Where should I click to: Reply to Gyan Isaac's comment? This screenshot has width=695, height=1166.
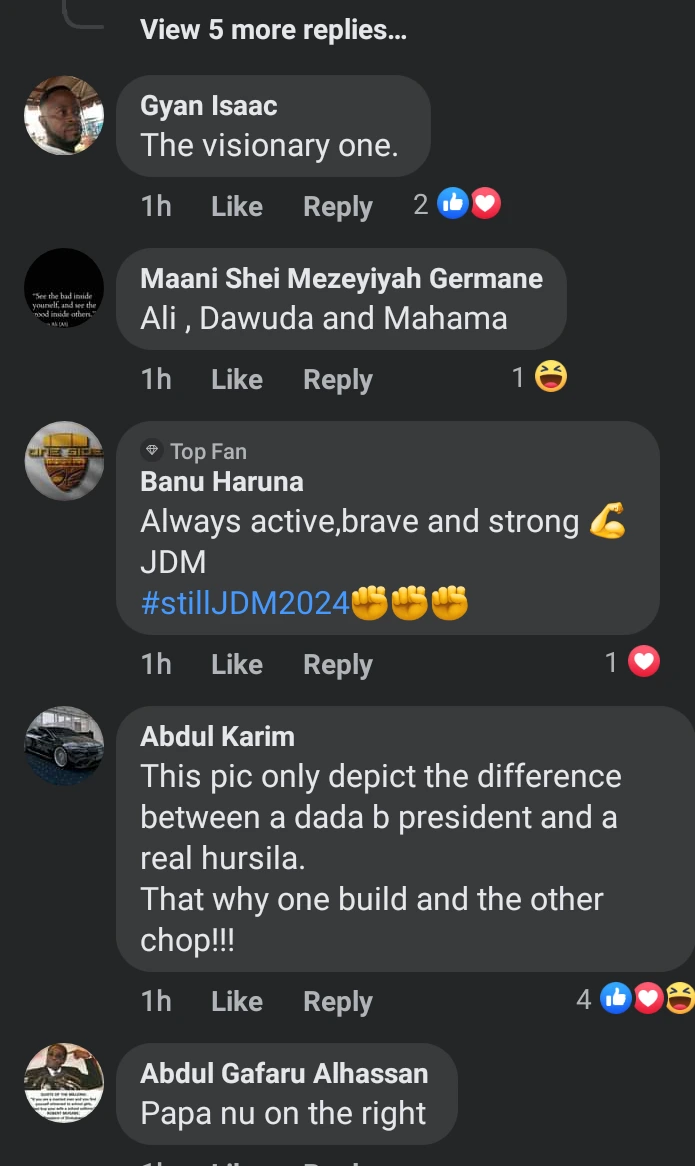(337, 206)
